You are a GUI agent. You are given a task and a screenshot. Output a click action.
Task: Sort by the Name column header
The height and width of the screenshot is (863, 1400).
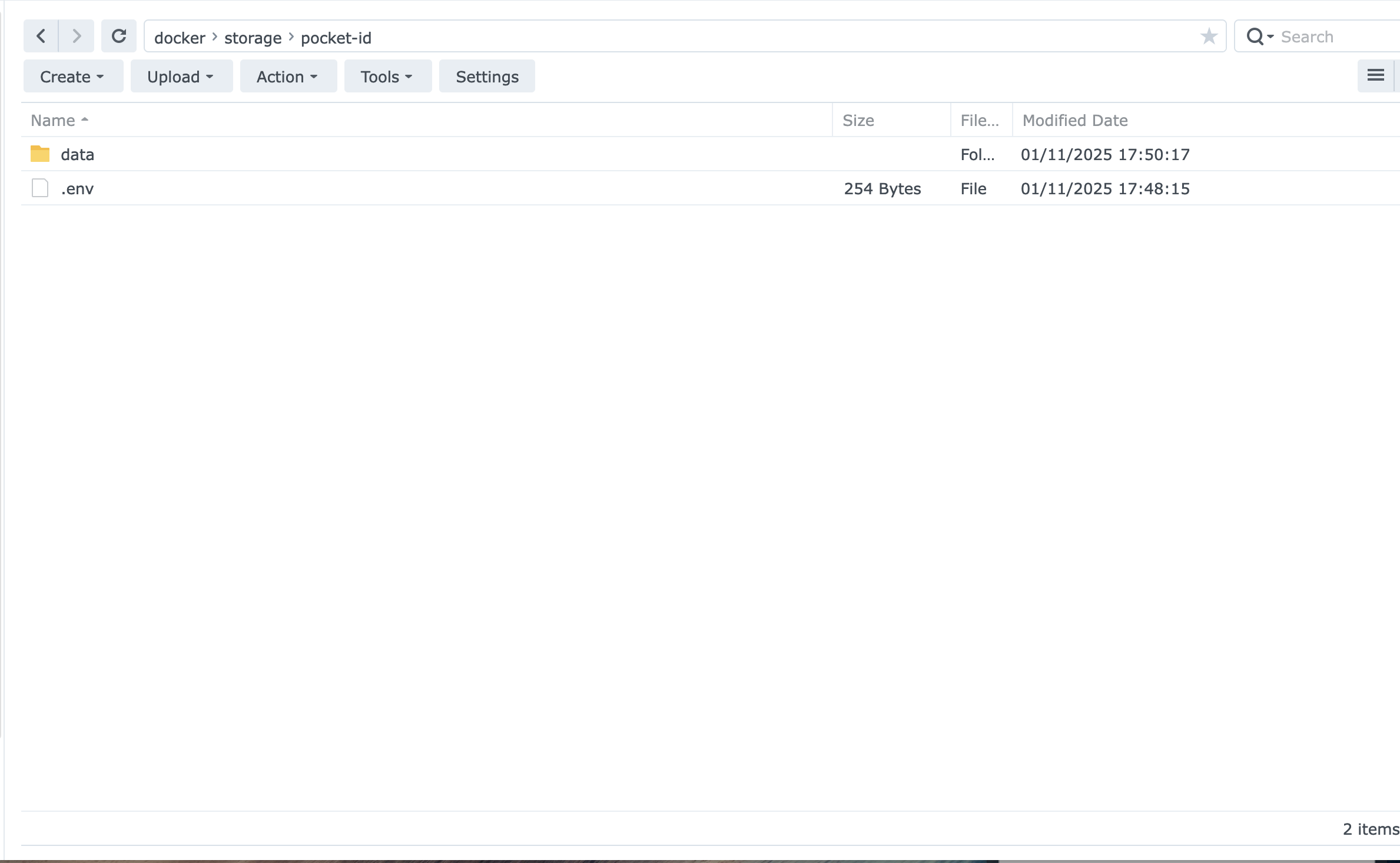tap(427, 120)
